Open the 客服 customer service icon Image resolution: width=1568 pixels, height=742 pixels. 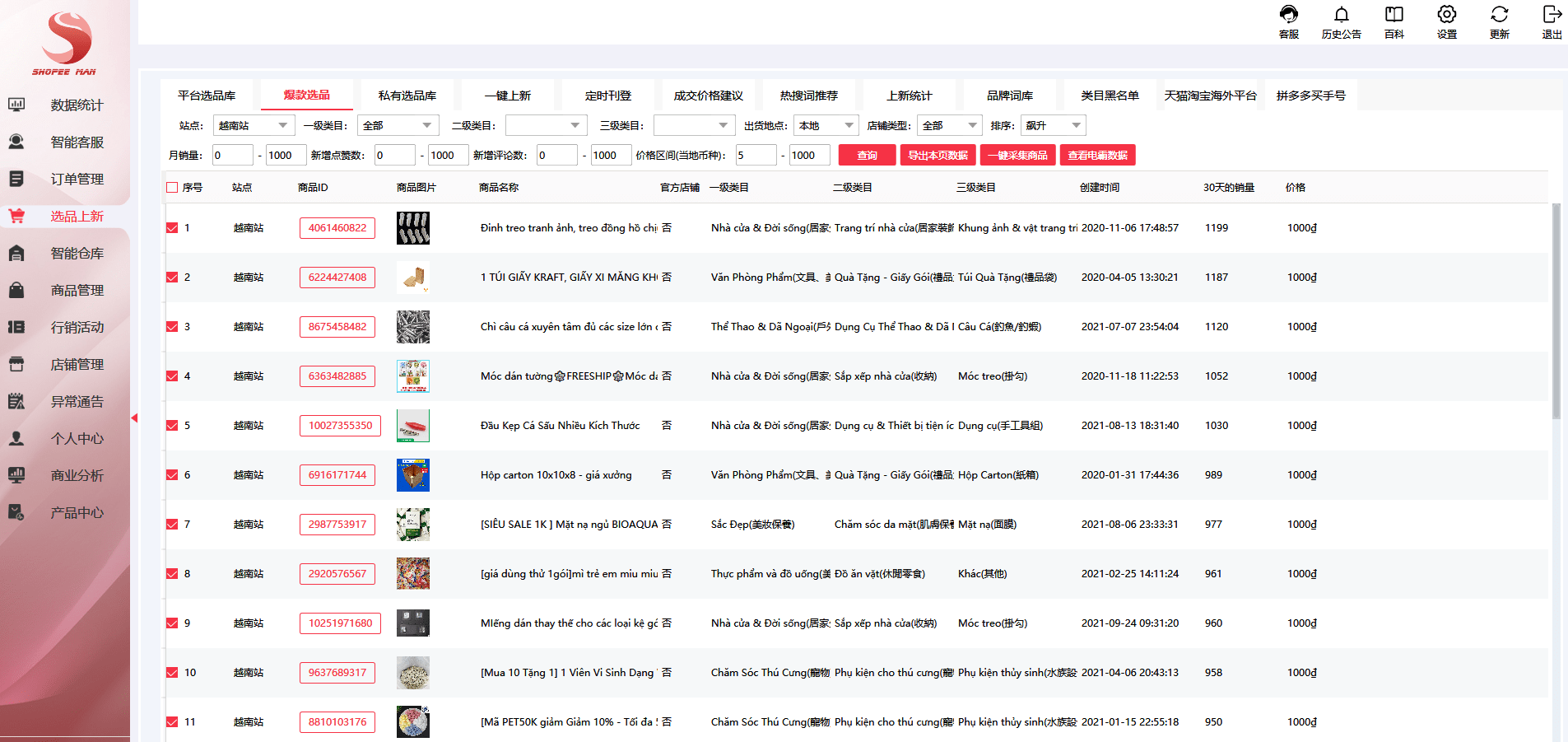click(1289, 21)
